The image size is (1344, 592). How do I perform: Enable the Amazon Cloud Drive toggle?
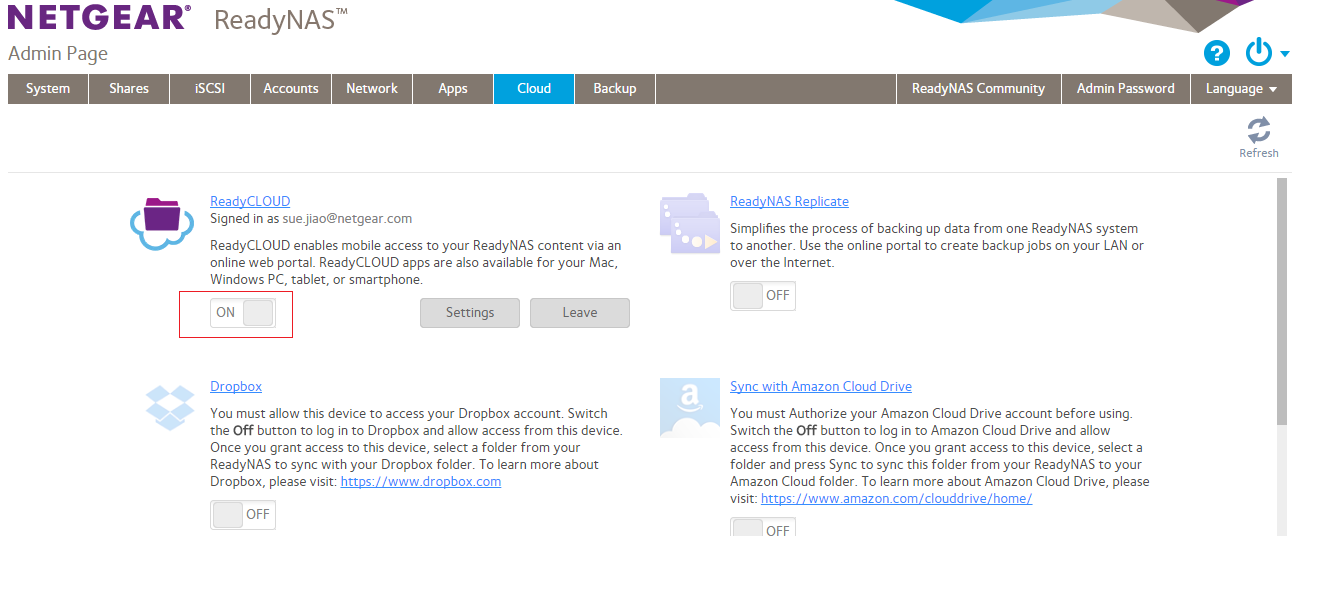763,529
